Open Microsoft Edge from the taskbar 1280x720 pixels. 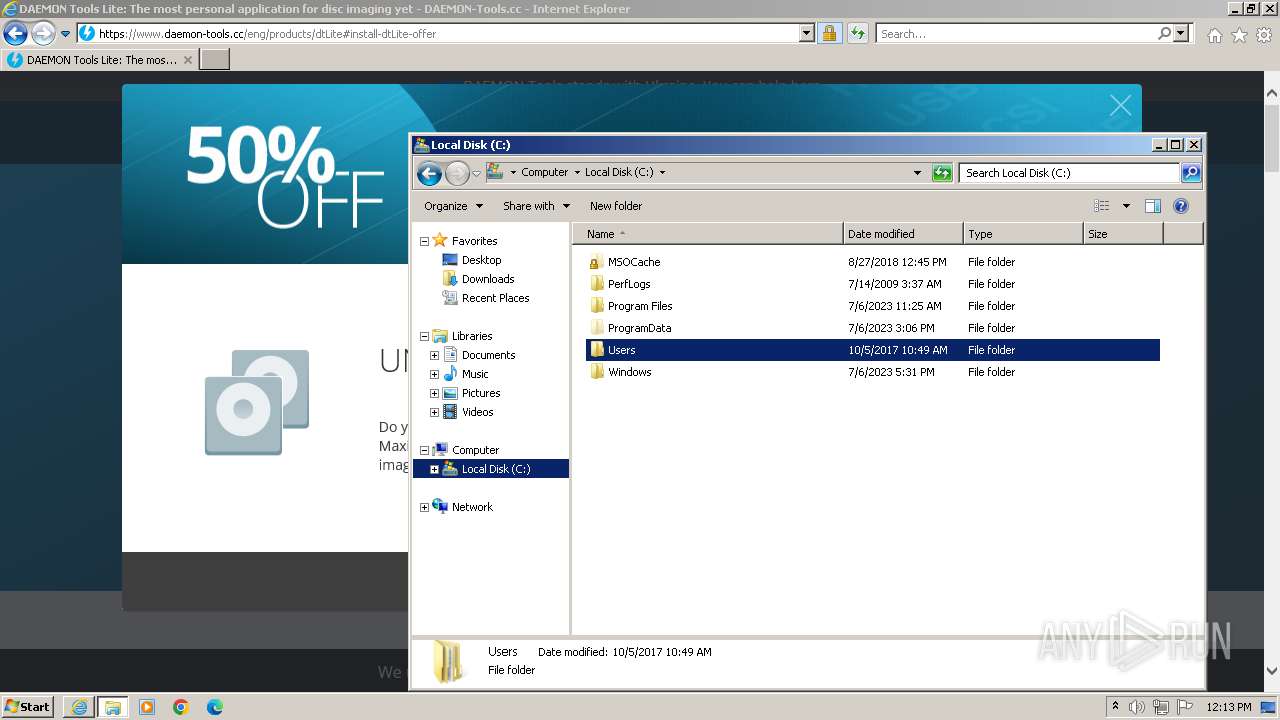click(x=215, y=707)
